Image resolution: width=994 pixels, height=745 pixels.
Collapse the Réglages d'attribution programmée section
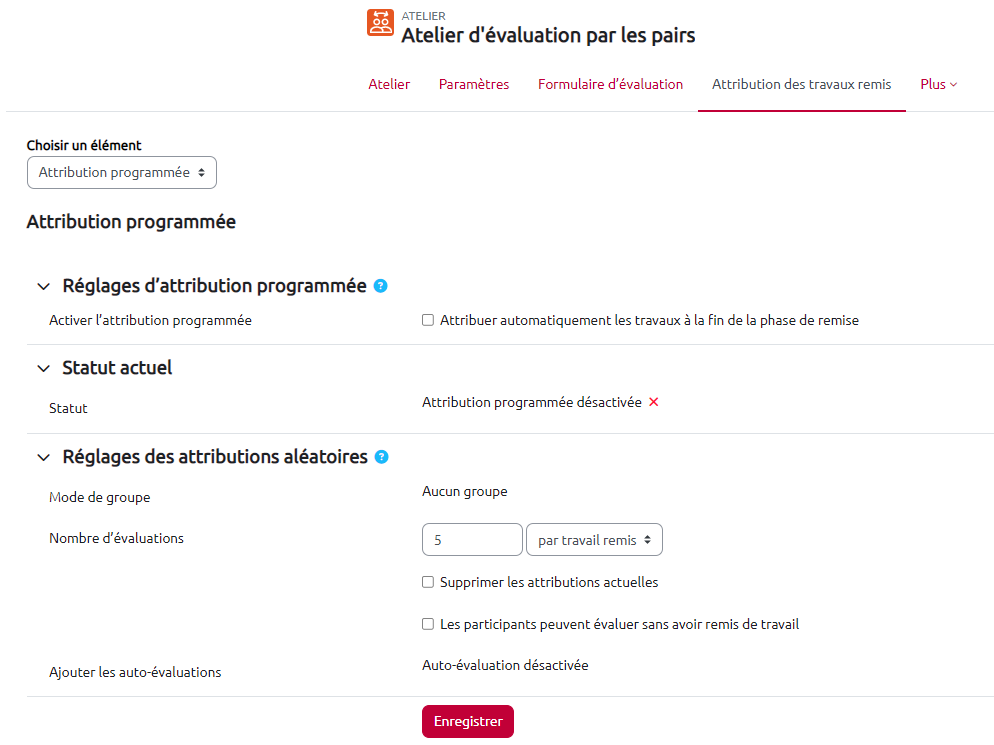tap(43, 287)
